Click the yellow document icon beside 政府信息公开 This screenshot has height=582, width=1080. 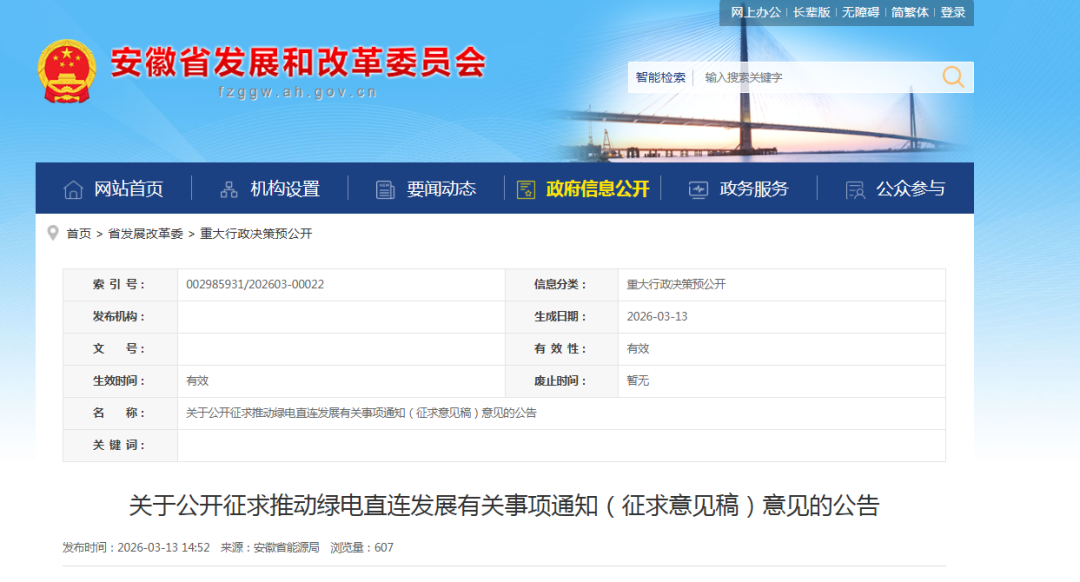[x=526, y=189]
